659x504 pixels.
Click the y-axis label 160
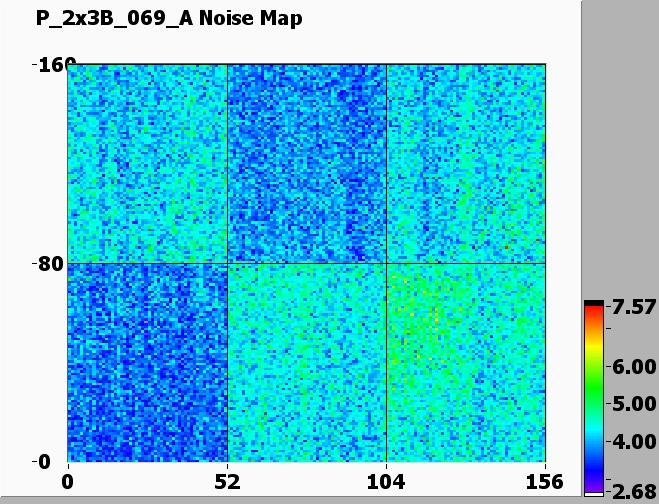[57, 66]
